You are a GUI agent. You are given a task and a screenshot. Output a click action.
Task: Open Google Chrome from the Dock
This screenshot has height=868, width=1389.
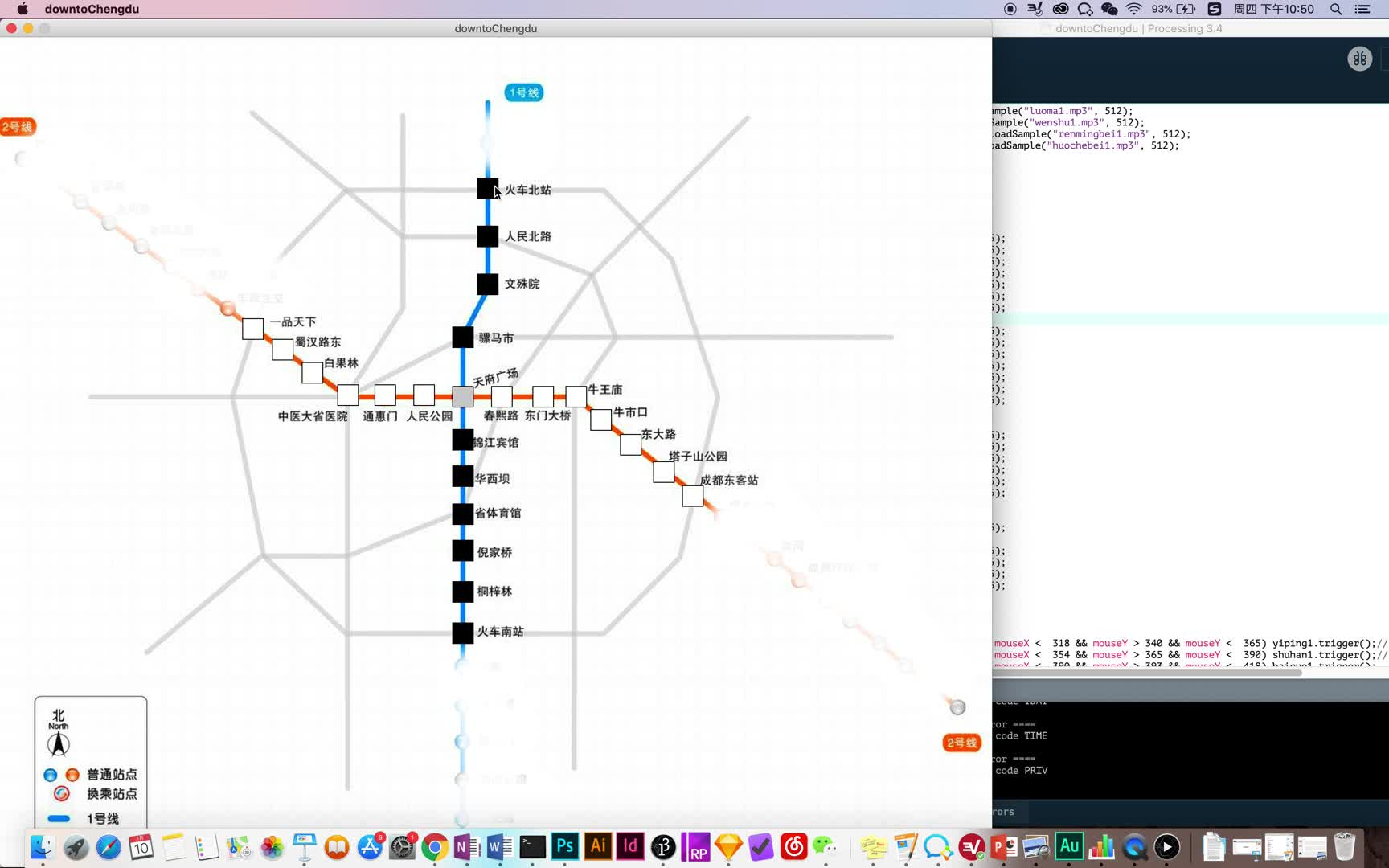(x=435, y=846)
